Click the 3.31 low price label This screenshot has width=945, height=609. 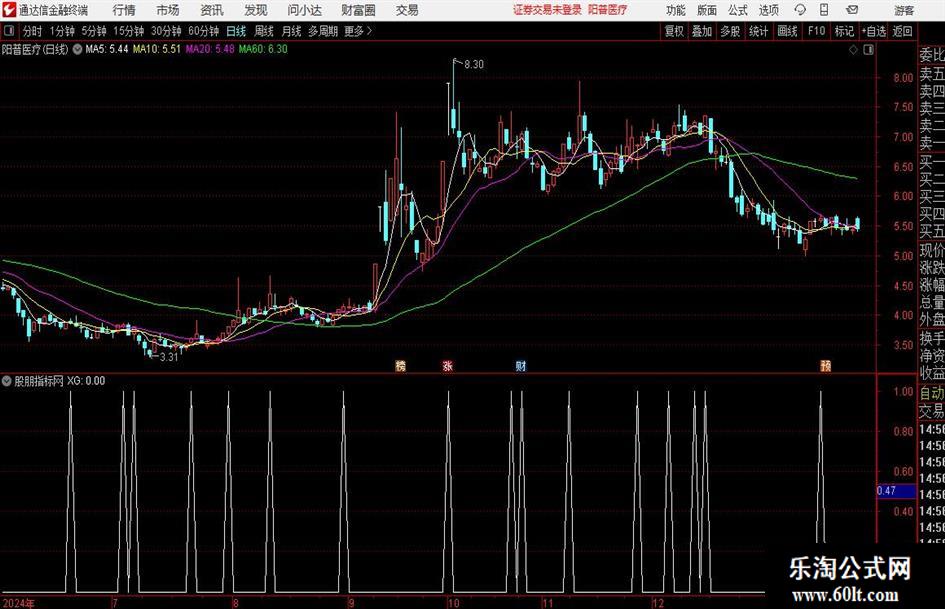[x=169, y=357]
